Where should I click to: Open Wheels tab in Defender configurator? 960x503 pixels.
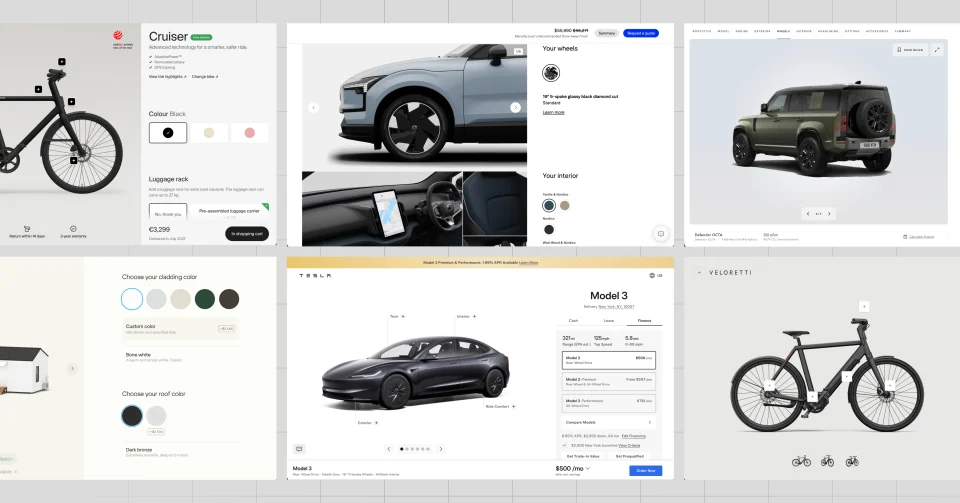click(783, 31)
